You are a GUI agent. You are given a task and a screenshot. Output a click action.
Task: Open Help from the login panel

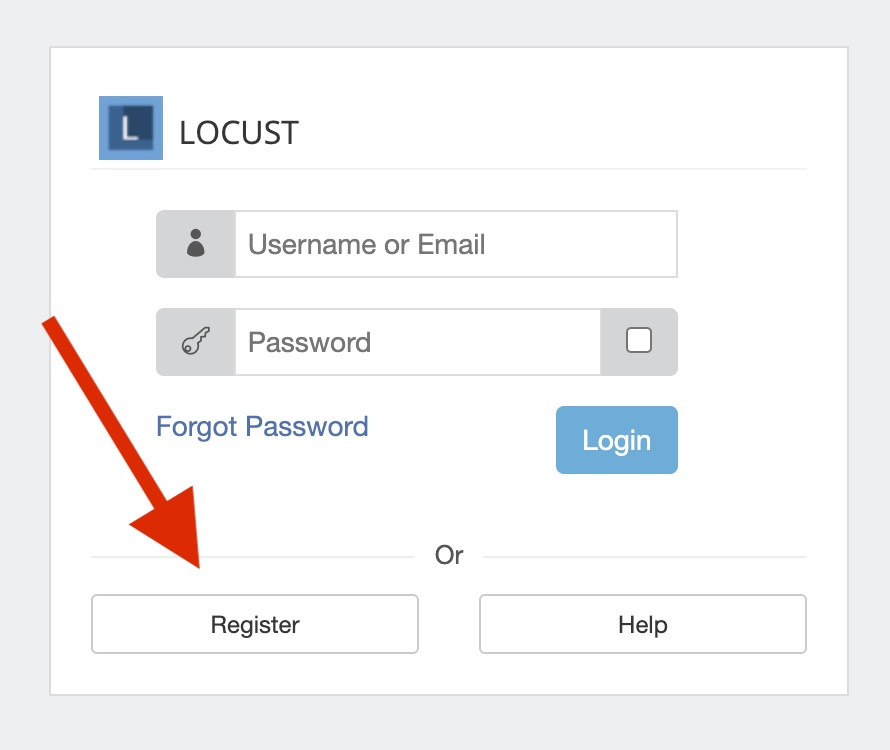pos(642,625)
